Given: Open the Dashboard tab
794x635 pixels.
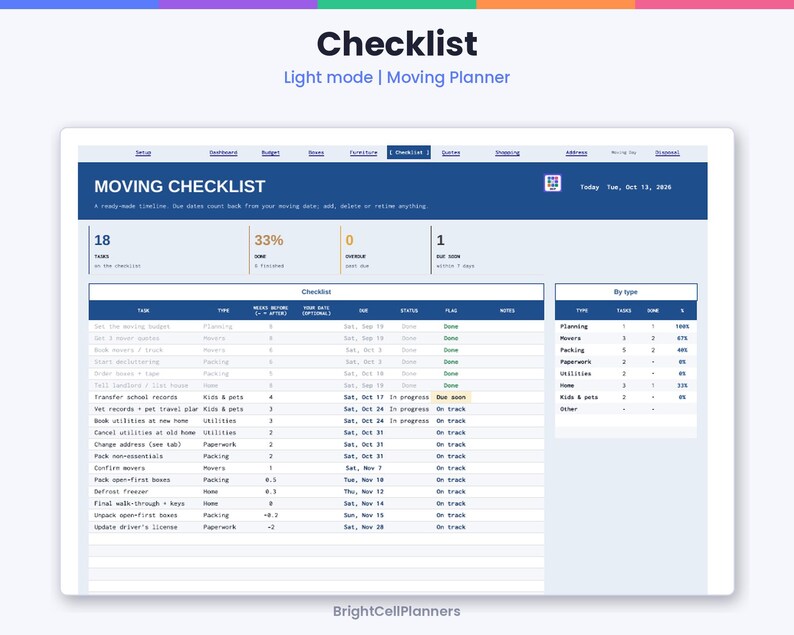Looking at the screenshot, I should click(x=223, y=152).
